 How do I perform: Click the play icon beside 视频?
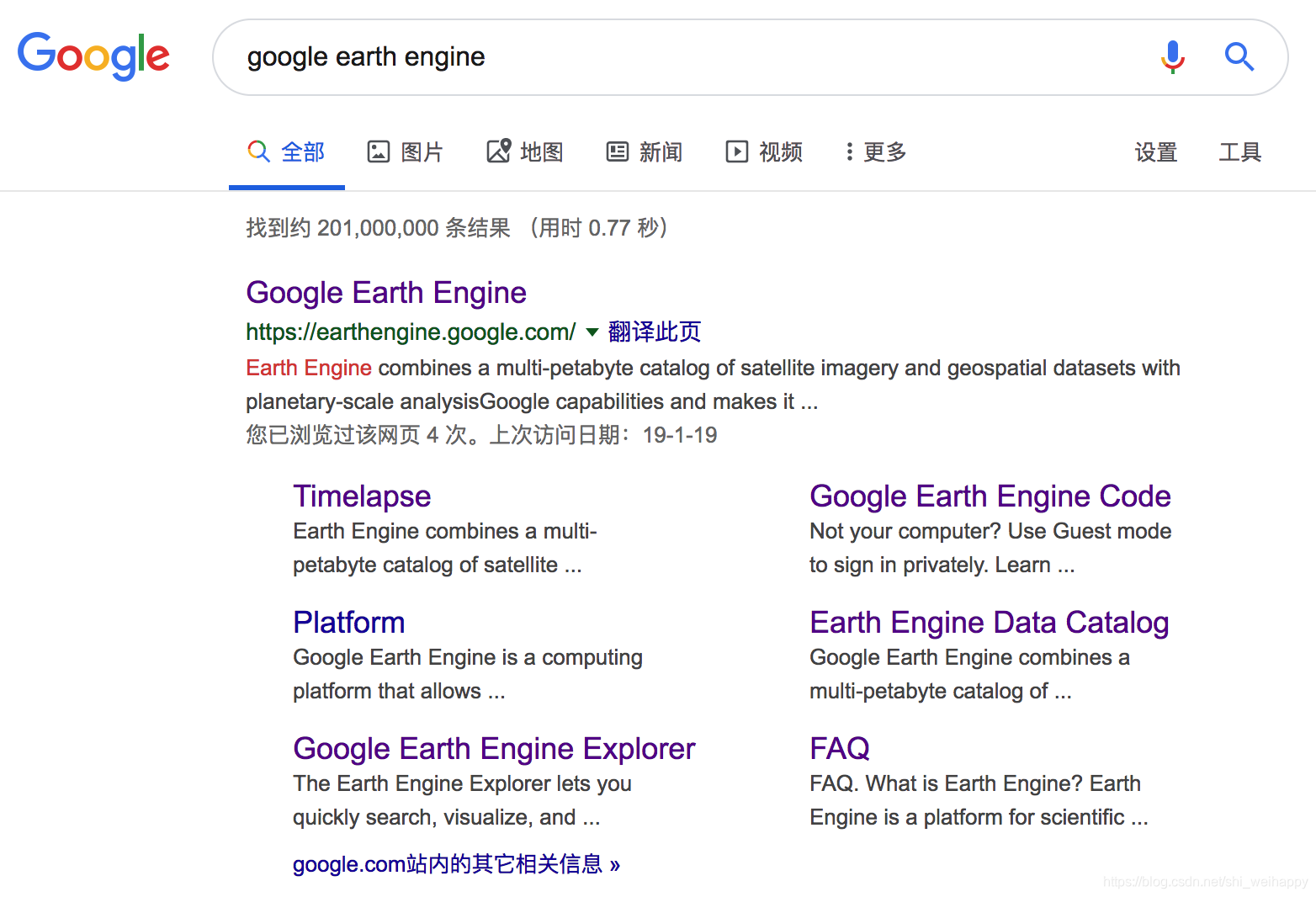coord(737,151)
